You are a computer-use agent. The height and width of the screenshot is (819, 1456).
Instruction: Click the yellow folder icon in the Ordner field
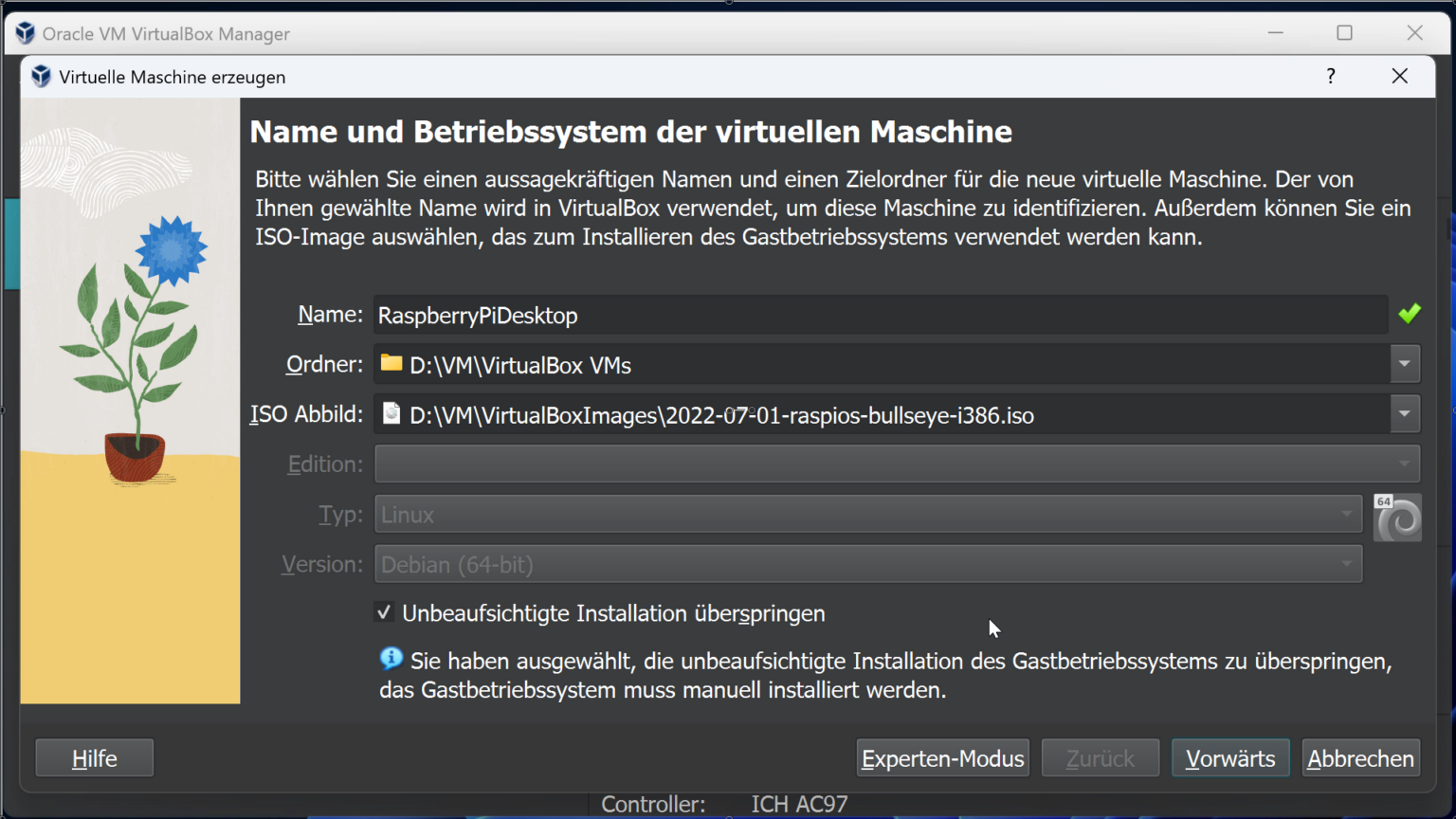point(391,363)
